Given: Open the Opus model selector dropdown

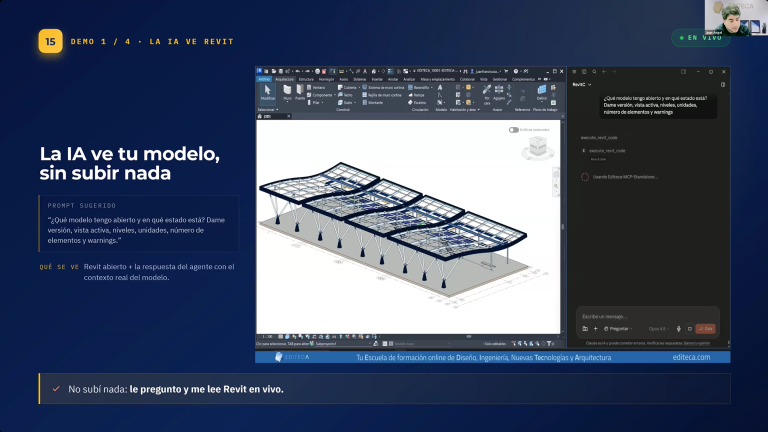Looking at the screenshot, I should pos(659,329).
